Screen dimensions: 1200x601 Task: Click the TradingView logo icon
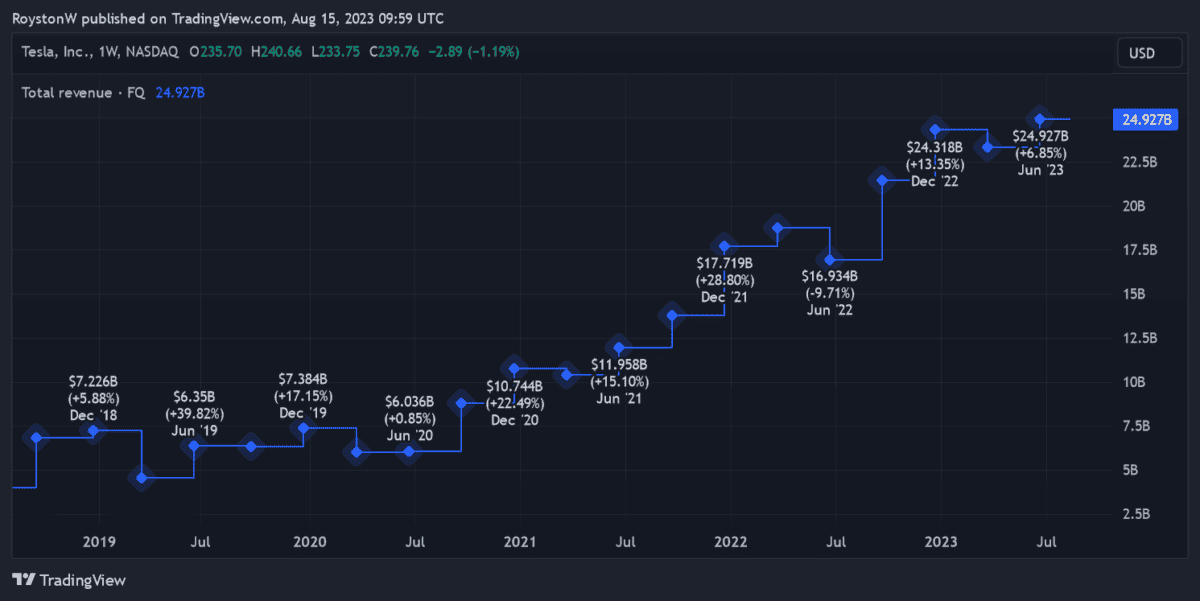point(24,580)
